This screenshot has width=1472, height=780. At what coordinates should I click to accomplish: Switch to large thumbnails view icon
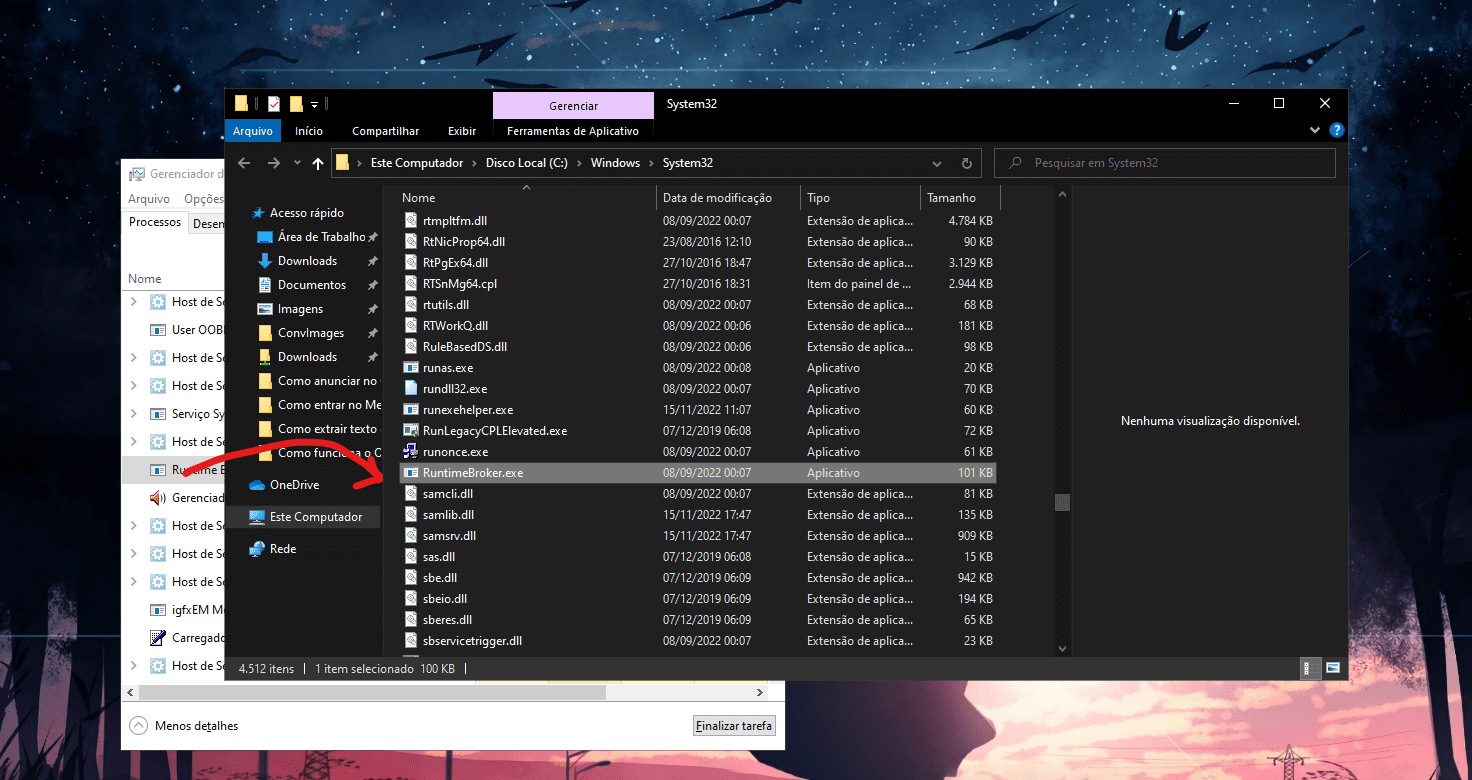pyautogui.click(x=1332, y=668)
